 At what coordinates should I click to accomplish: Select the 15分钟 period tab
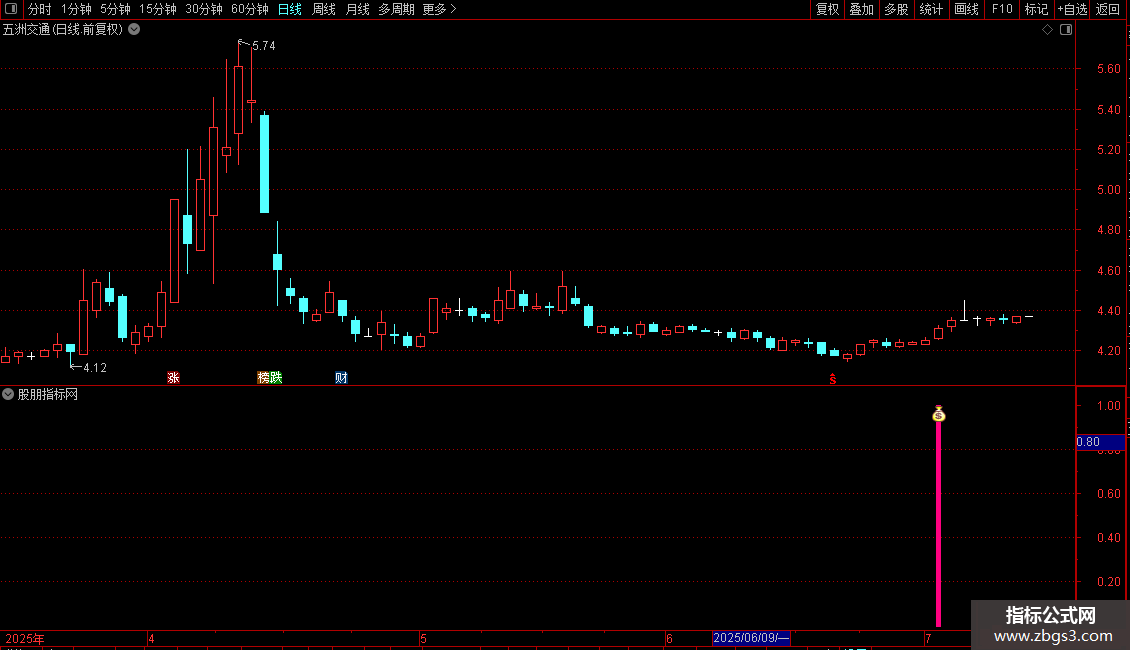coord(158,9)
